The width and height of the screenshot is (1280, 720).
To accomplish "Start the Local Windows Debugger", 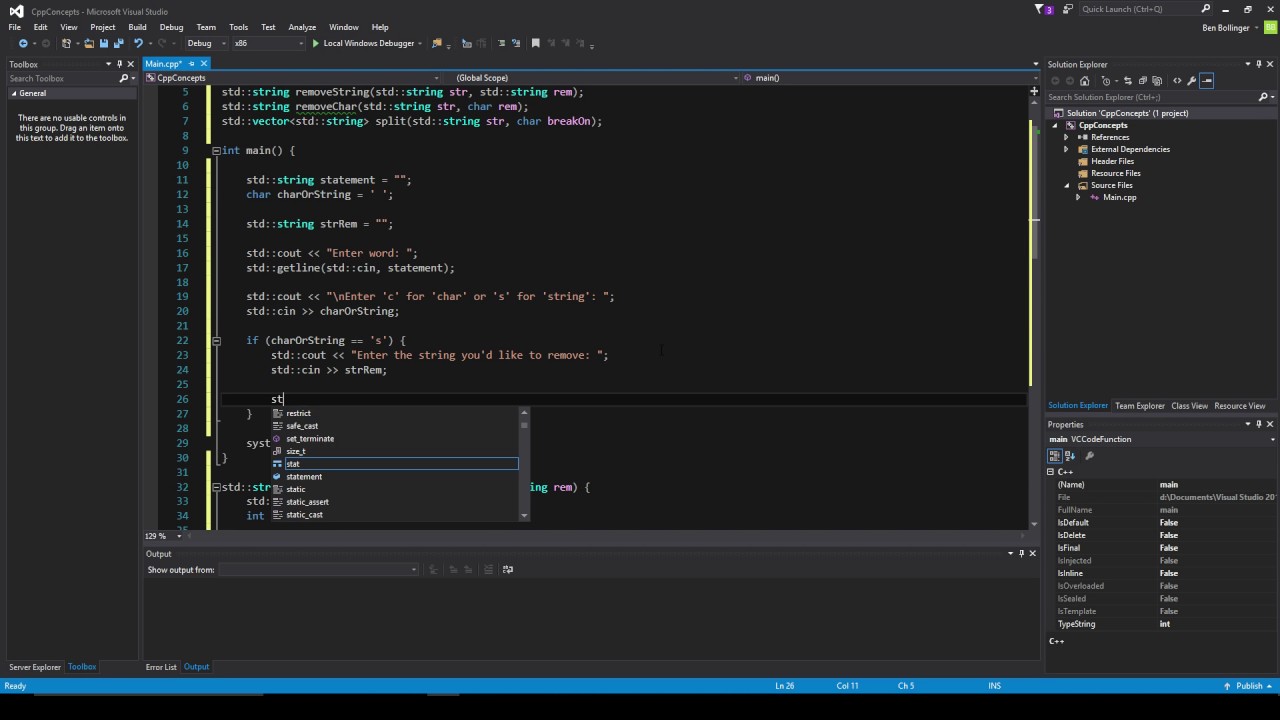I will point(362,43).
